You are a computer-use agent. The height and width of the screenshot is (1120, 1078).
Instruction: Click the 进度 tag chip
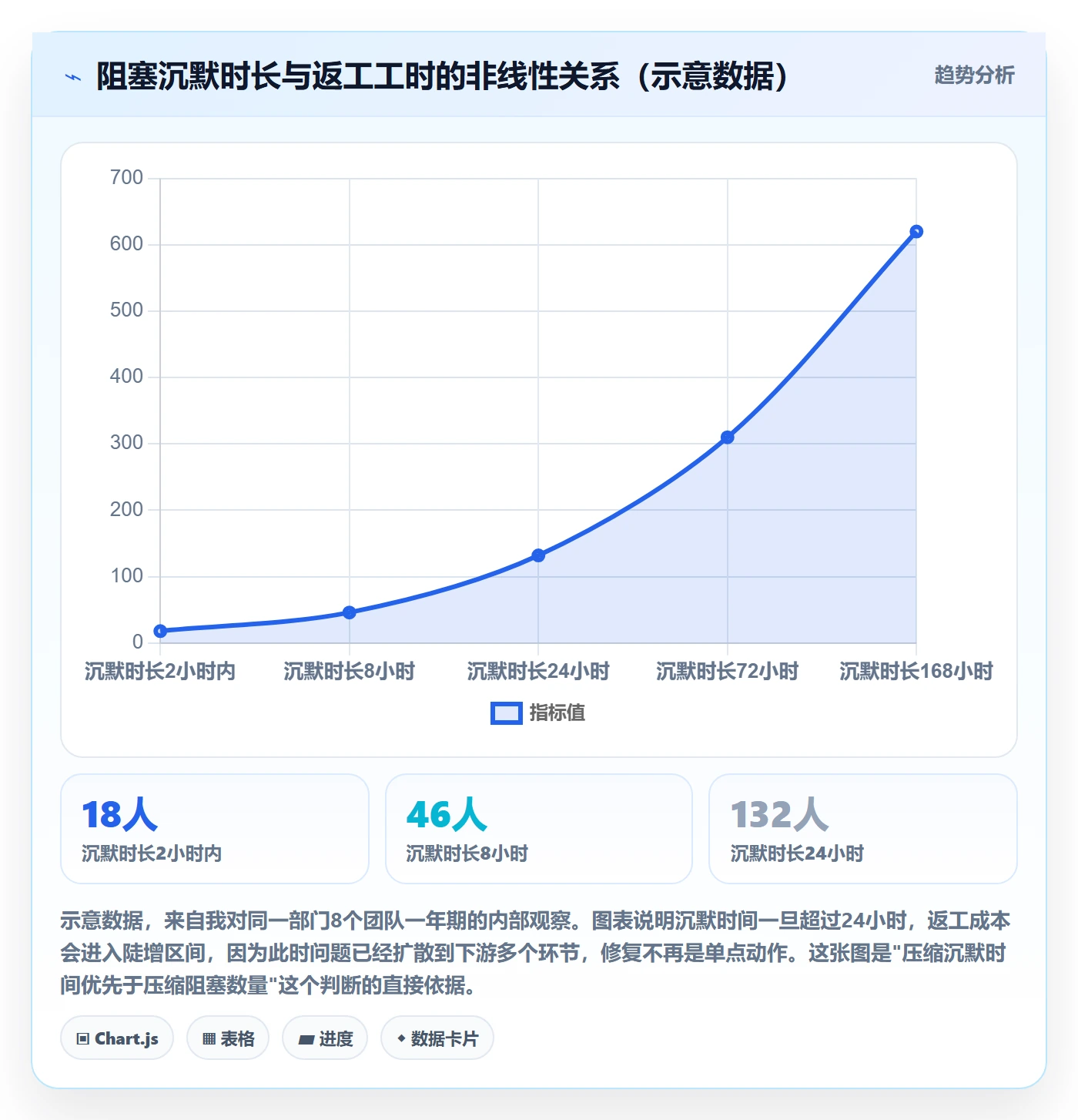[325, 1038]
